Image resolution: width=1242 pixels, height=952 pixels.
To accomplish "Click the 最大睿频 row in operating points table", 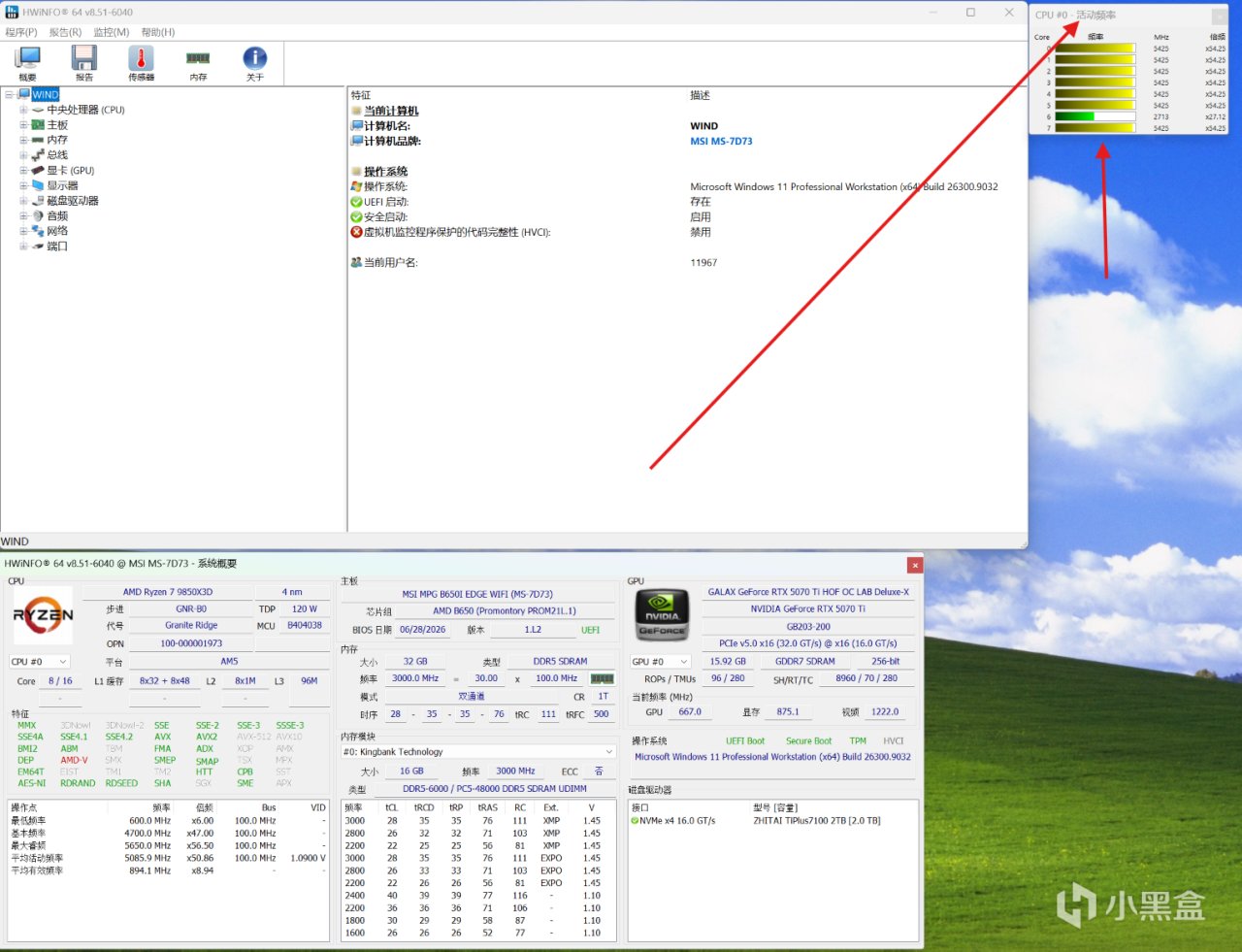I will (x=169, y=845).
